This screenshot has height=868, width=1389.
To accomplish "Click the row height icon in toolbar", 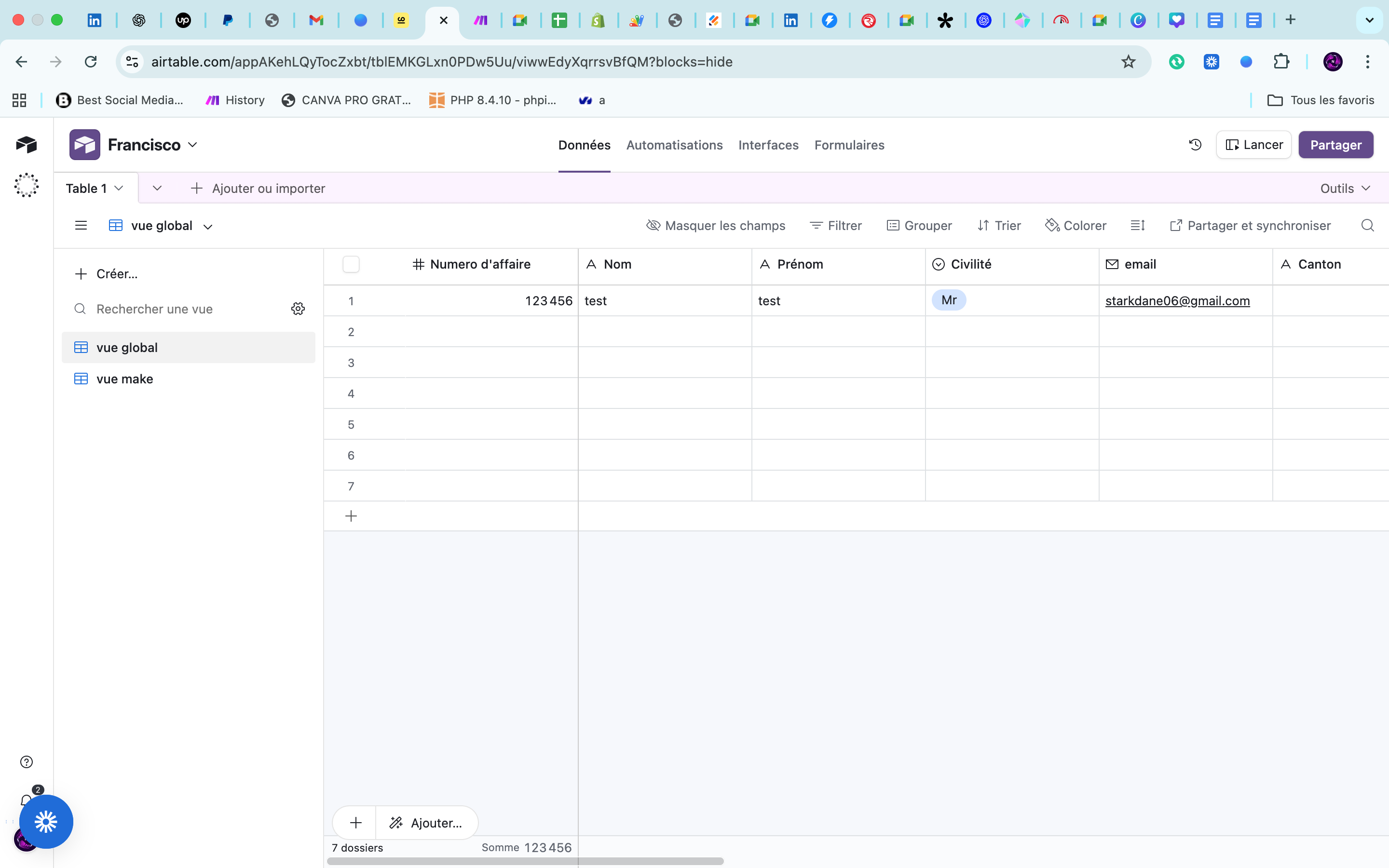I will click(1137, 226).
